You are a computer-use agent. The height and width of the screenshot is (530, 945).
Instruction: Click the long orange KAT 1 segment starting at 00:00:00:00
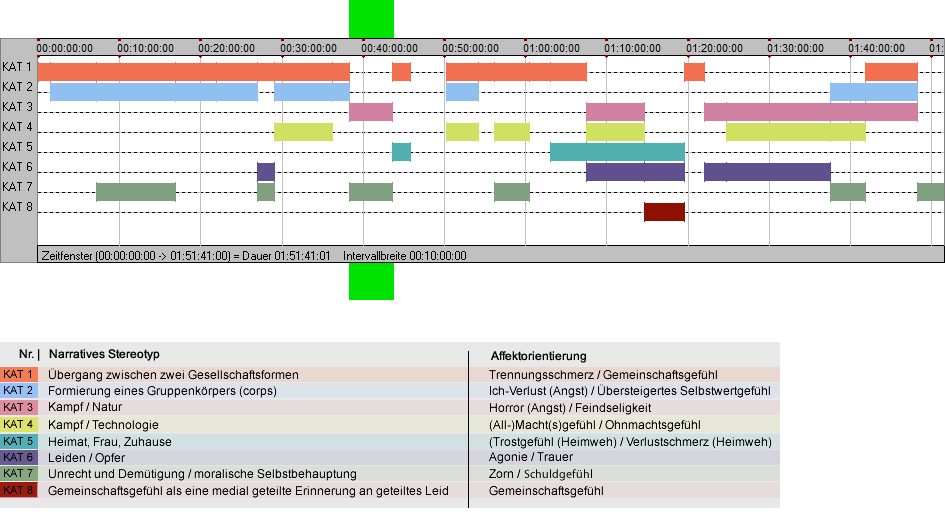pyautogui.click(x=193, y=72)
